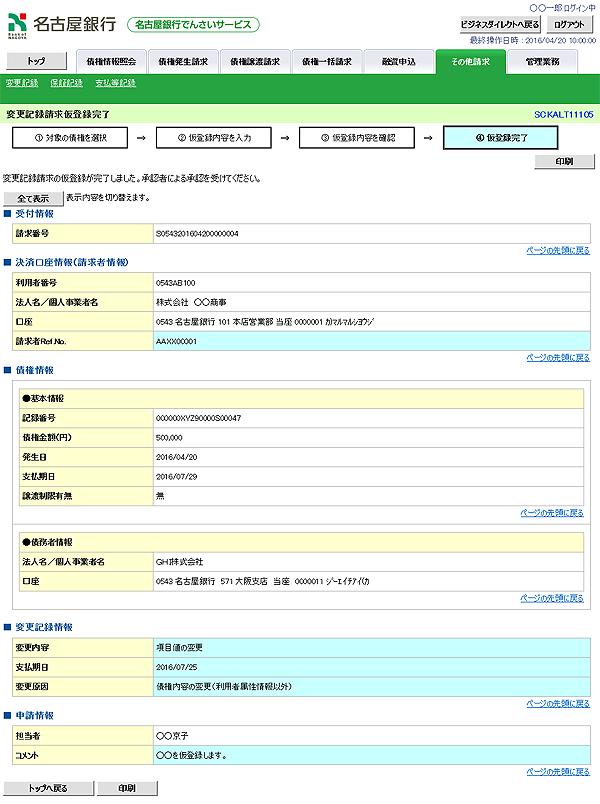Click 変更記録情報 section heading
600x804 pixels.
[44, 628]
